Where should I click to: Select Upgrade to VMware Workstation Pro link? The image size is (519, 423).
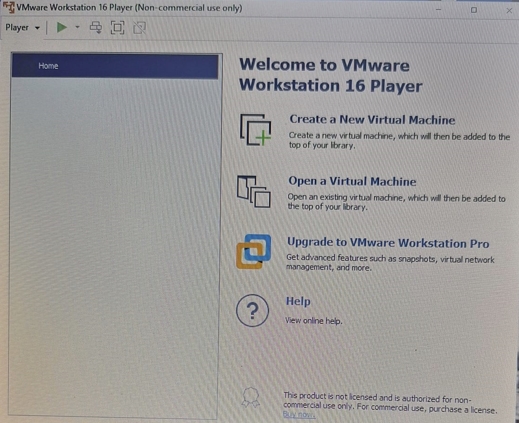coord(388,243)
